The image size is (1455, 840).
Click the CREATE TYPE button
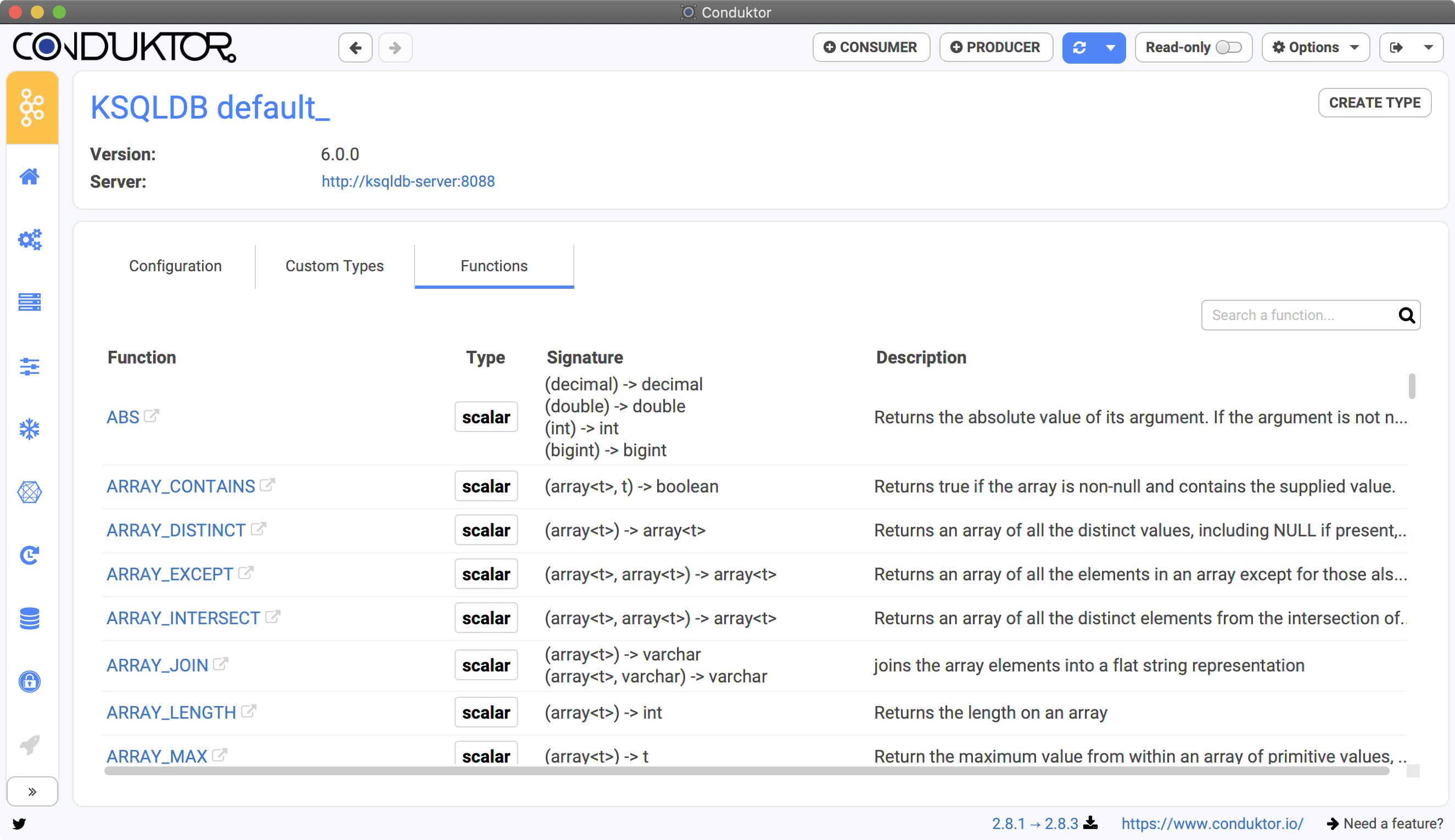click(1374, 103)
